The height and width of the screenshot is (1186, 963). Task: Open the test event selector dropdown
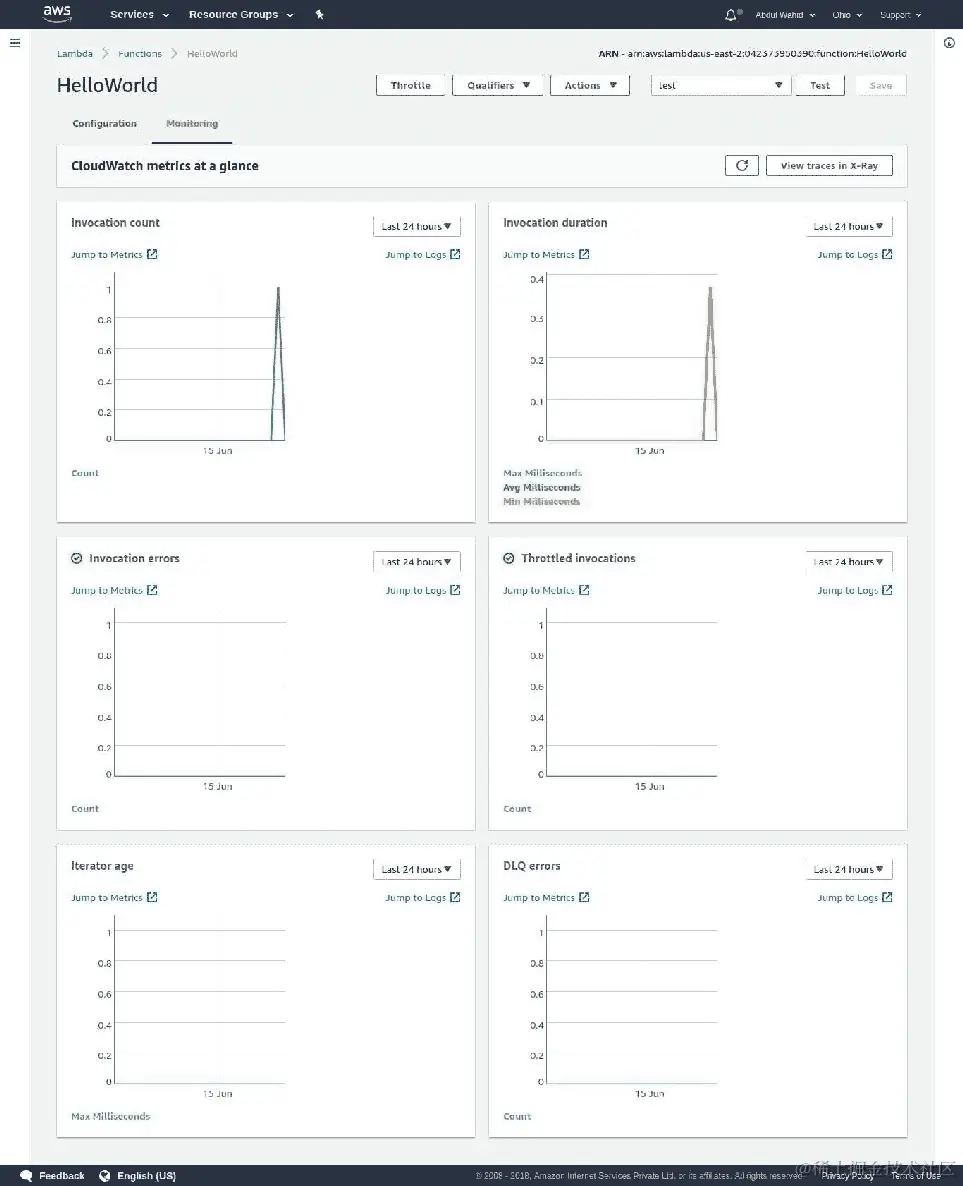[720, 85]
